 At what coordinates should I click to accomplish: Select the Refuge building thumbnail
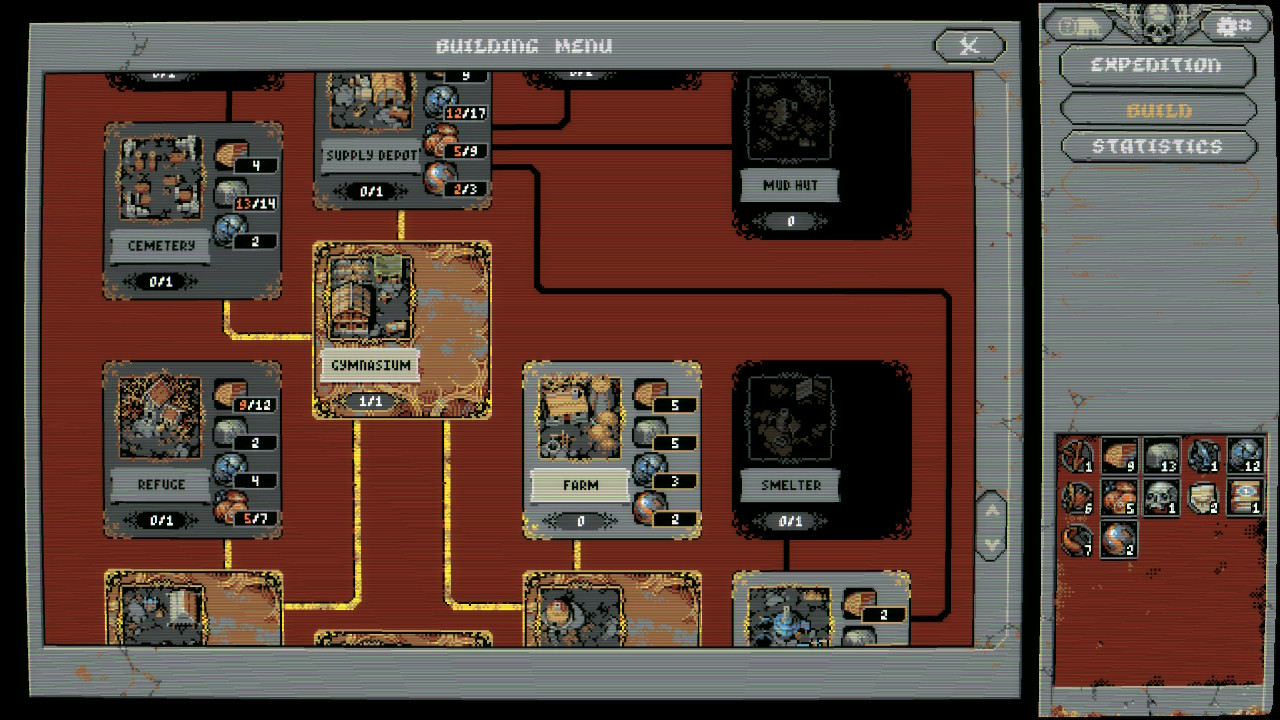[x=161, y=417]
